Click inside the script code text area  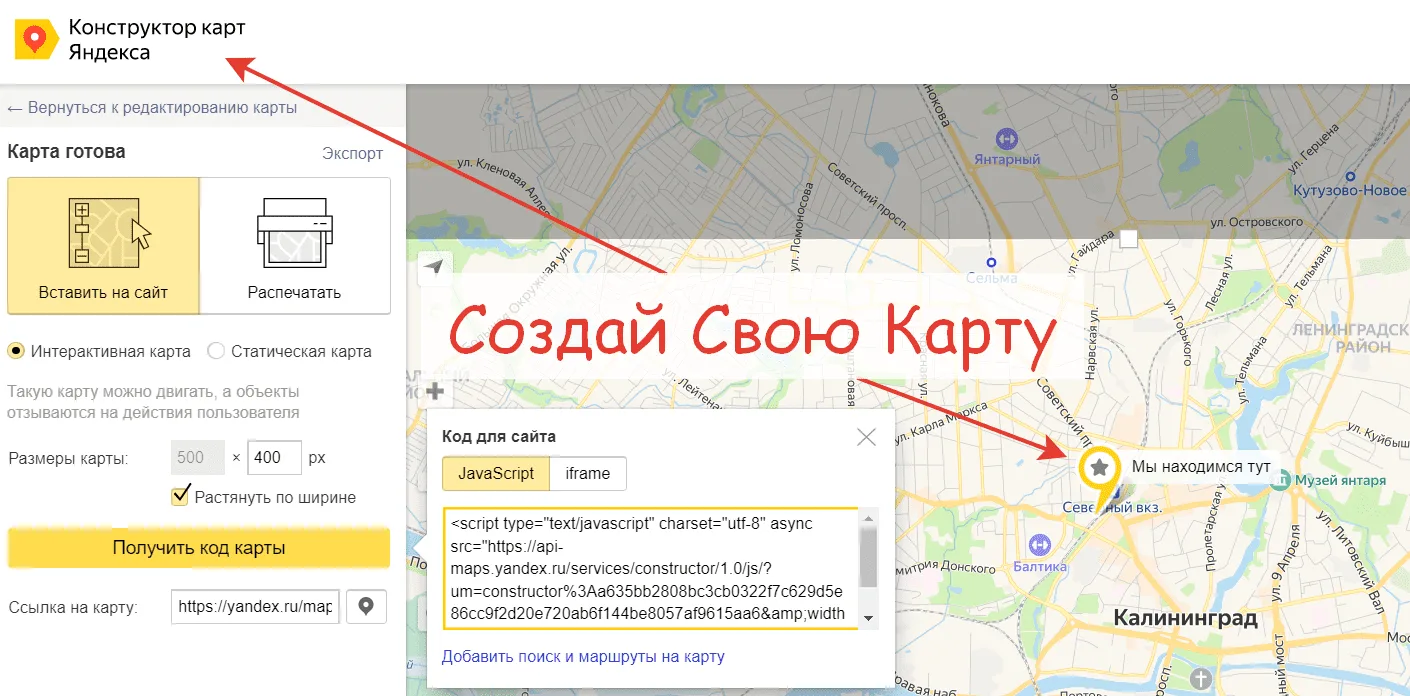pyautogui.click(x=650, y=568)
